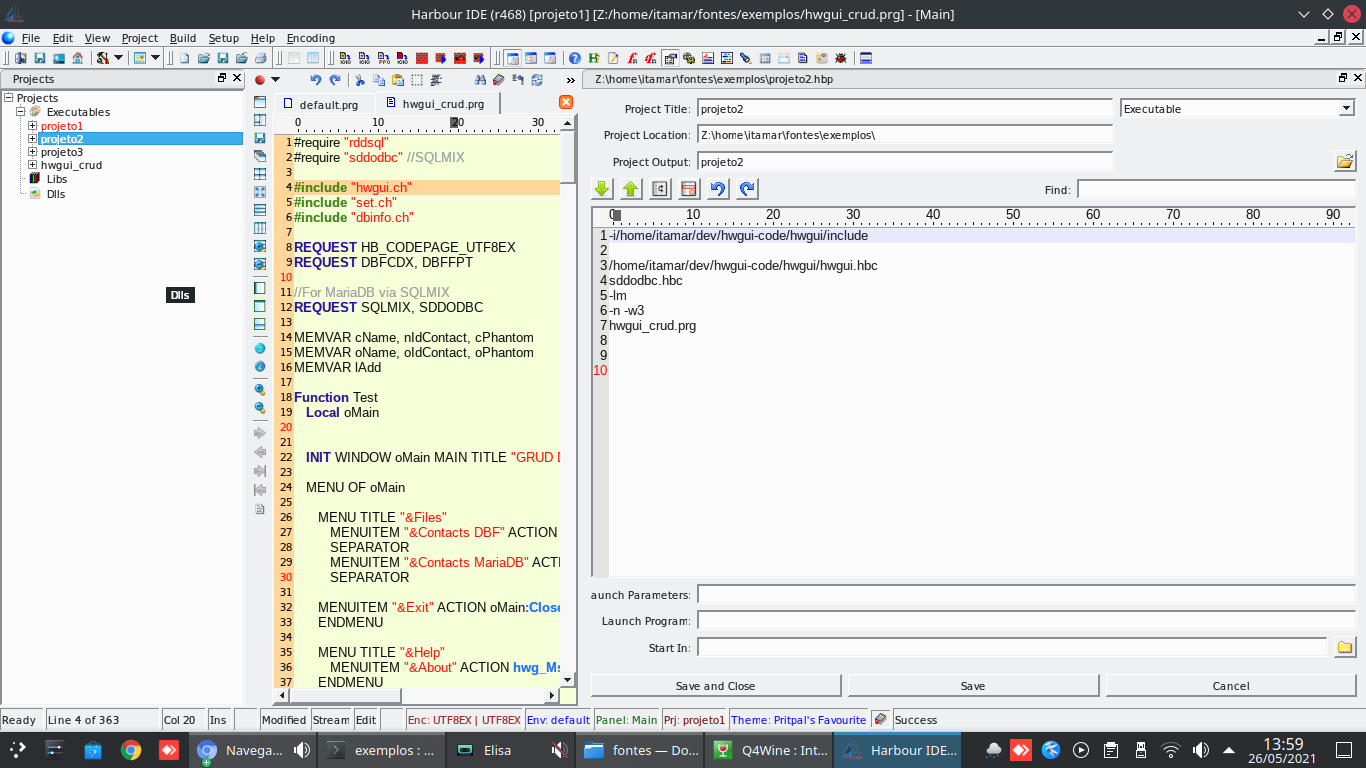Collapse the Executables tree node
This screenshot has height=768, width=1366.
coord(20,112)
